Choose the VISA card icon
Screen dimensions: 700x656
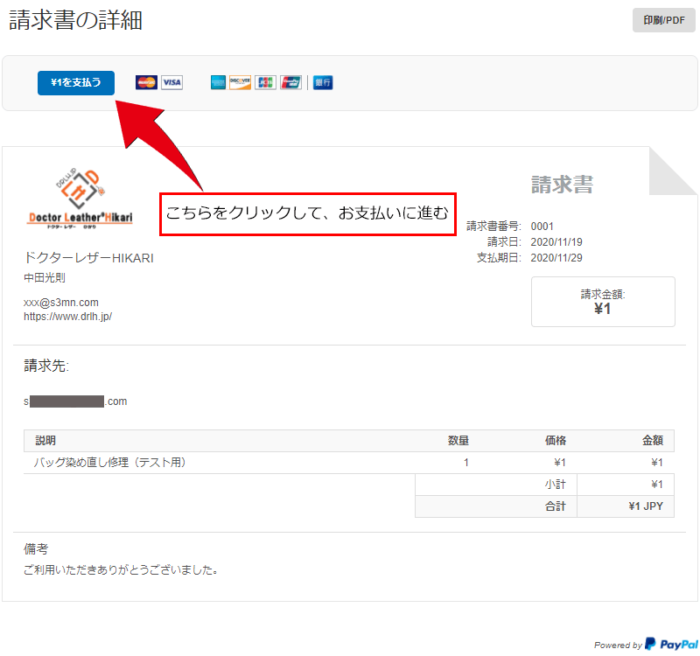click(172, 83)
